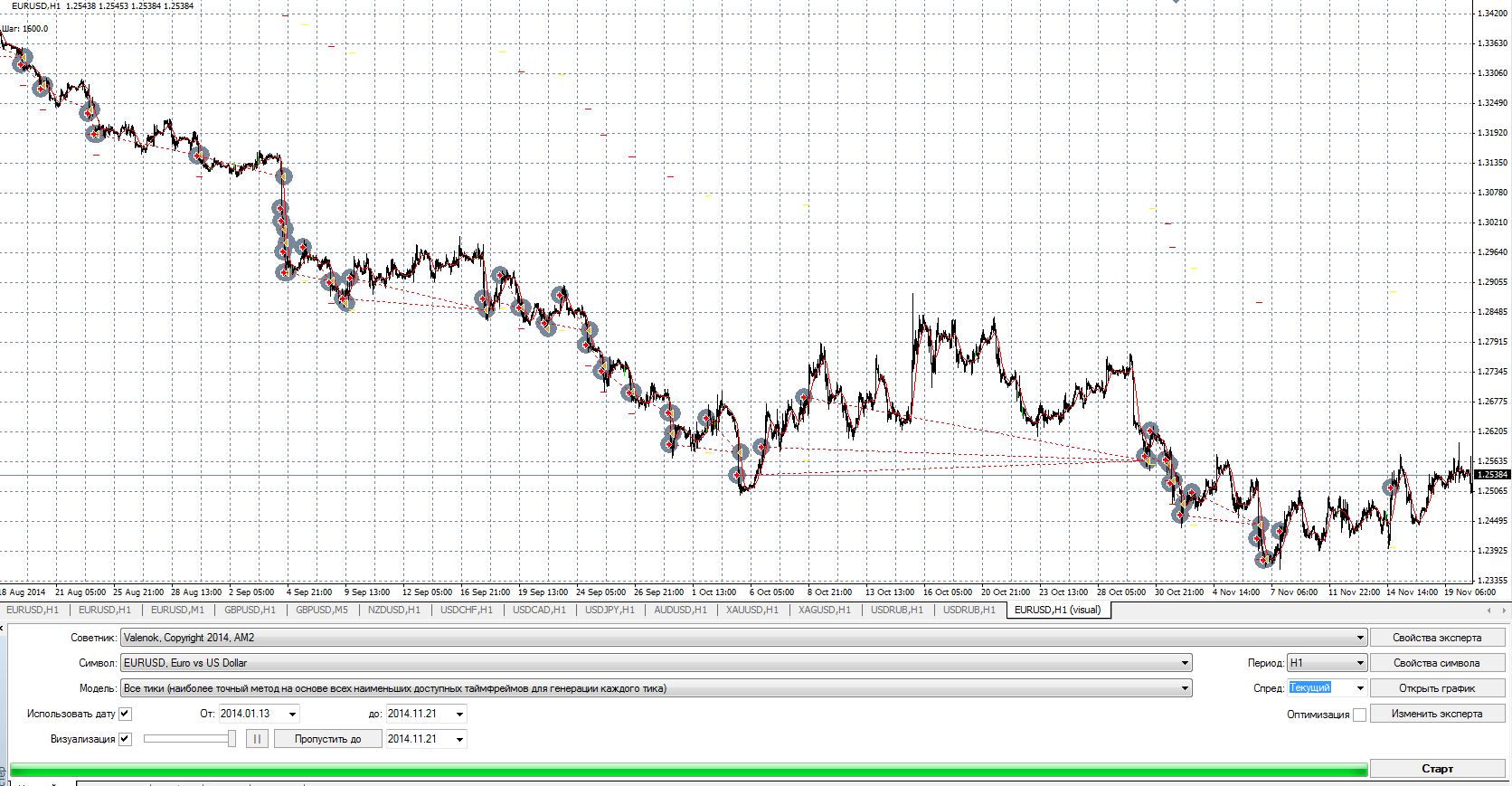Viewport: 1512px width, 786px height.
Task: Pause the visualization playback
Action: point(257,739)
